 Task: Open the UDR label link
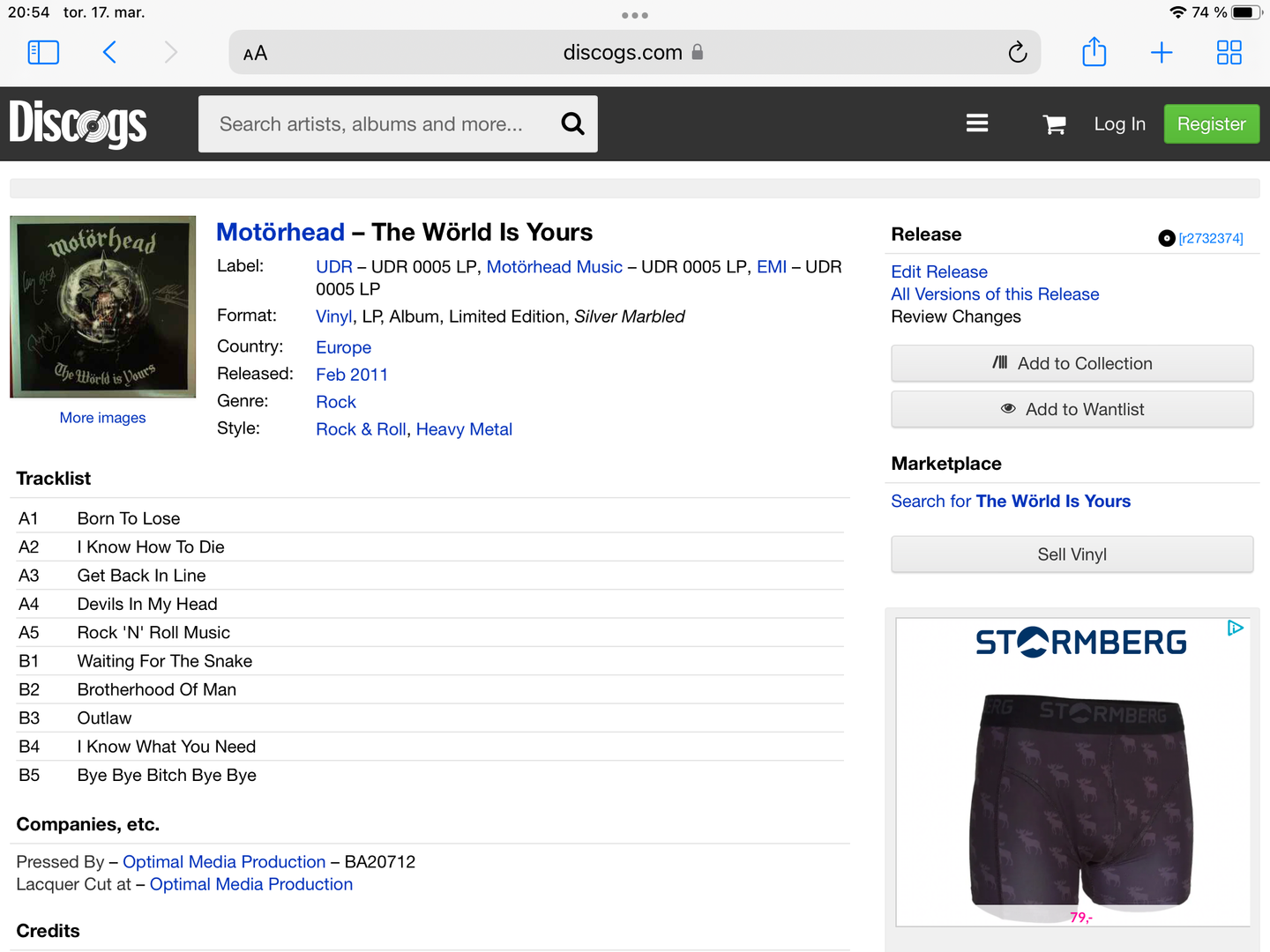click(x=334, y=267)
